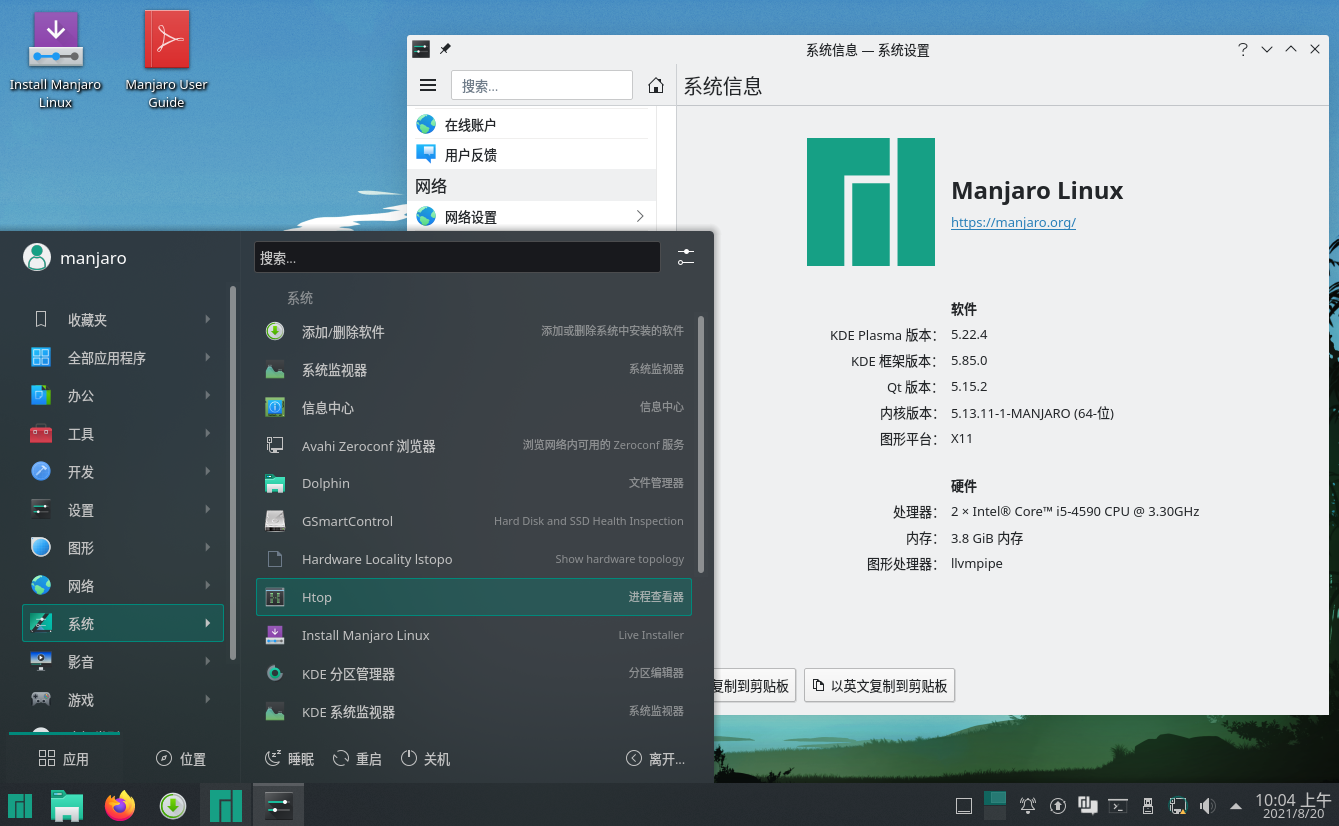Open the volume control tray icon

1207,805
